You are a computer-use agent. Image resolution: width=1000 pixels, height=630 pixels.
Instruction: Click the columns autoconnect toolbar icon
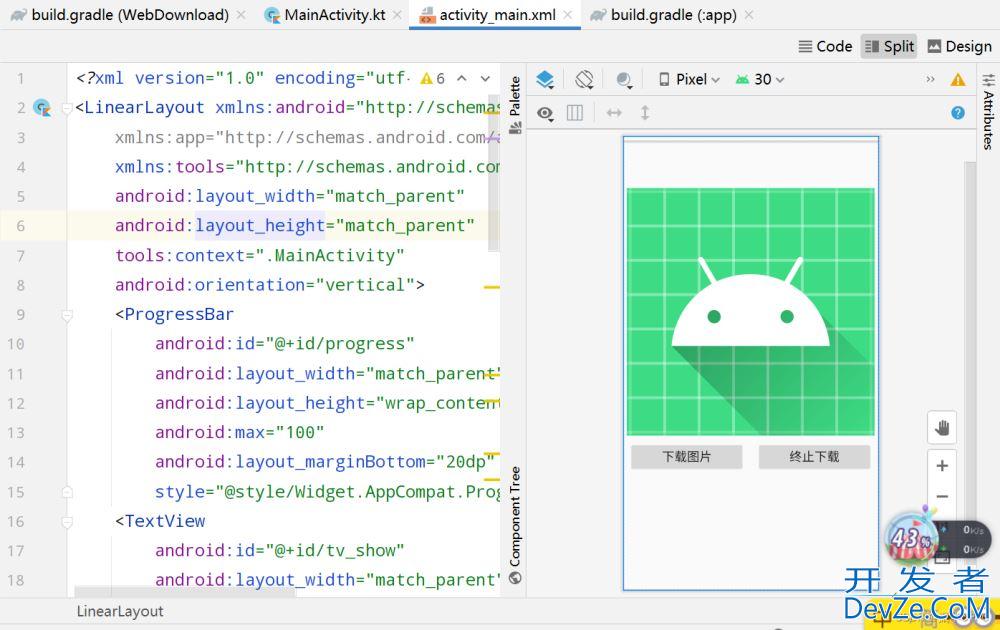pos(575,113)
